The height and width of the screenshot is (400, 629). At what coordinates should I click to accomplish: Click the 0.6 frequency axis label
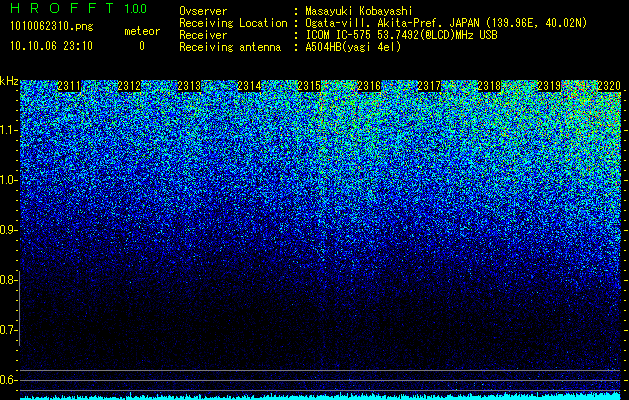(8, 380)
